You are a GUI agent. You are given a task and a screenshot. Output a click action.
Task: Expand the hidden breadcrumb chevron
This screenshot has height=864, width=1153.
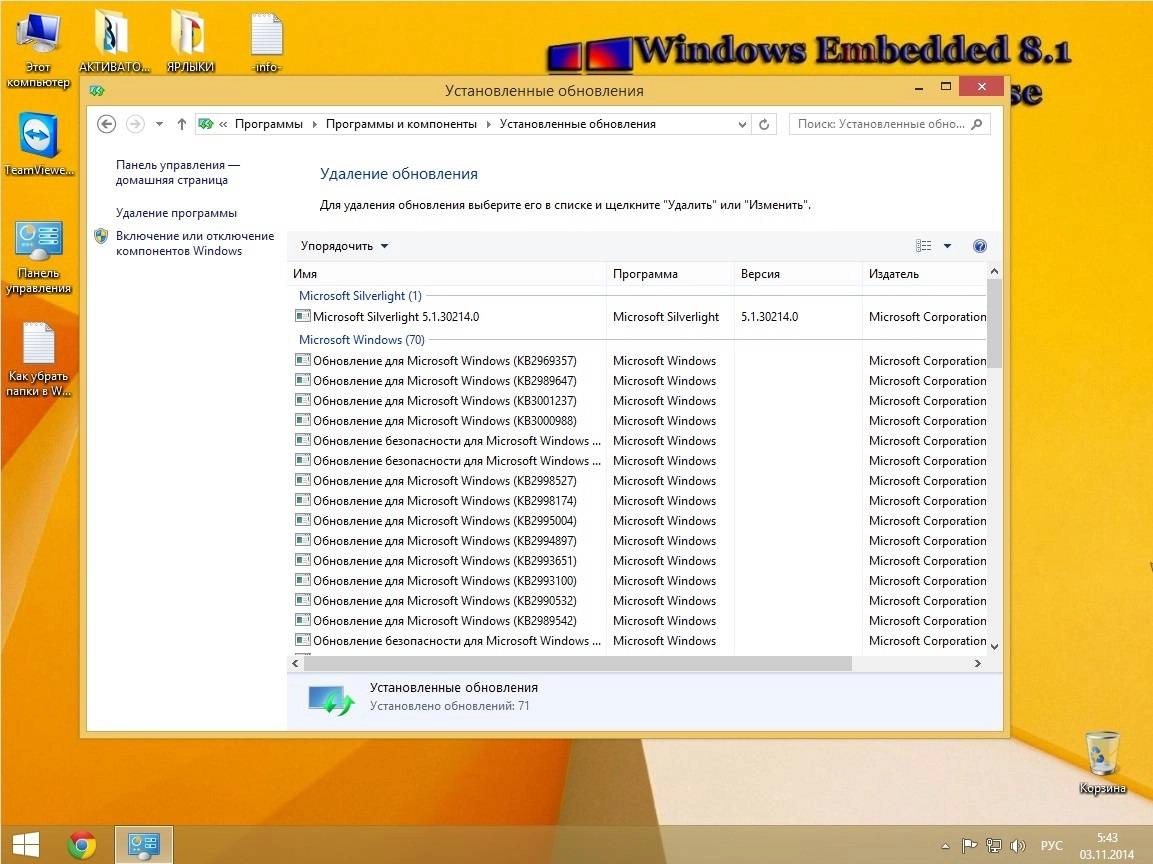coord(223,124)
